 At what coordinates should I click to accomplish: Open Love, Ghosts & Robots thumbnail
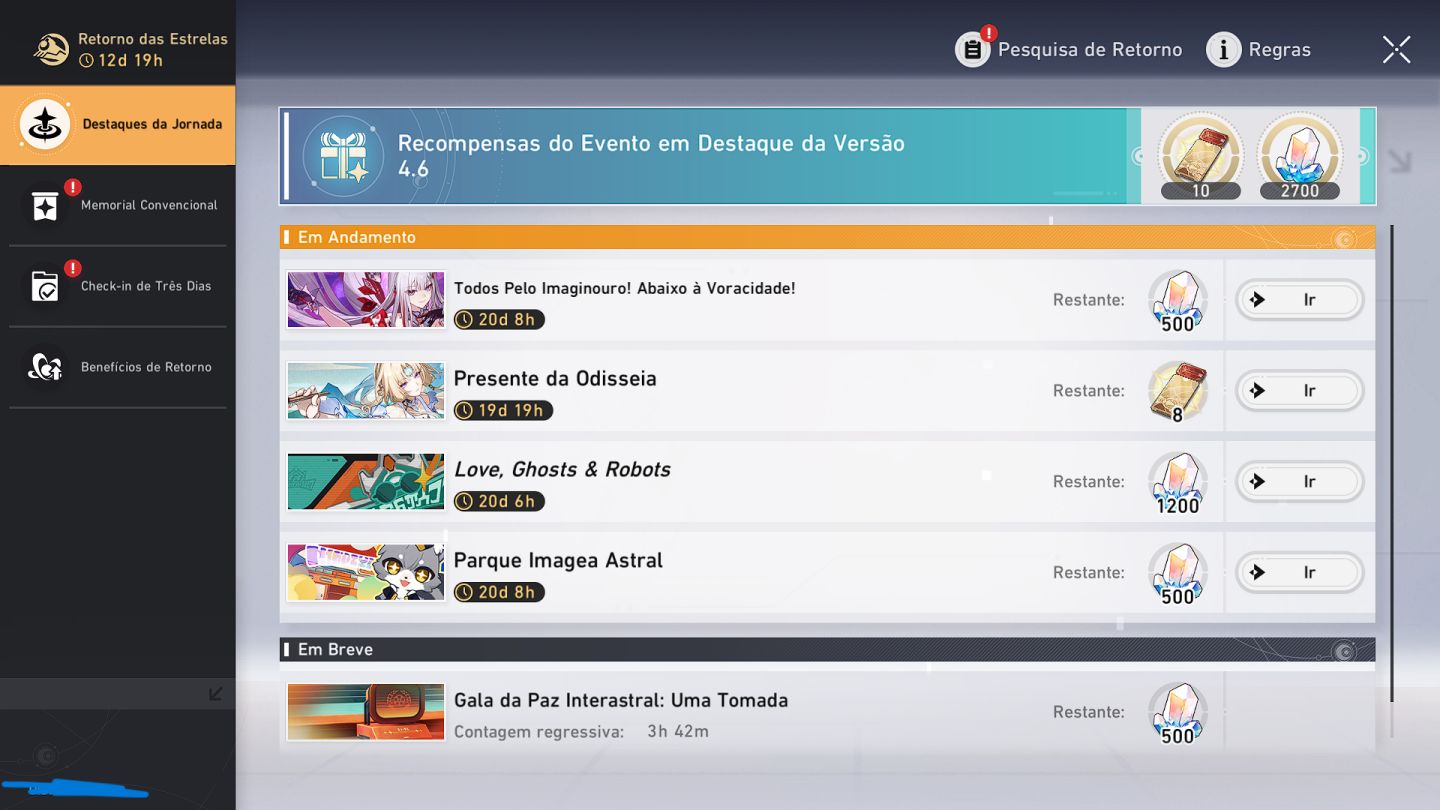point(366,482)
